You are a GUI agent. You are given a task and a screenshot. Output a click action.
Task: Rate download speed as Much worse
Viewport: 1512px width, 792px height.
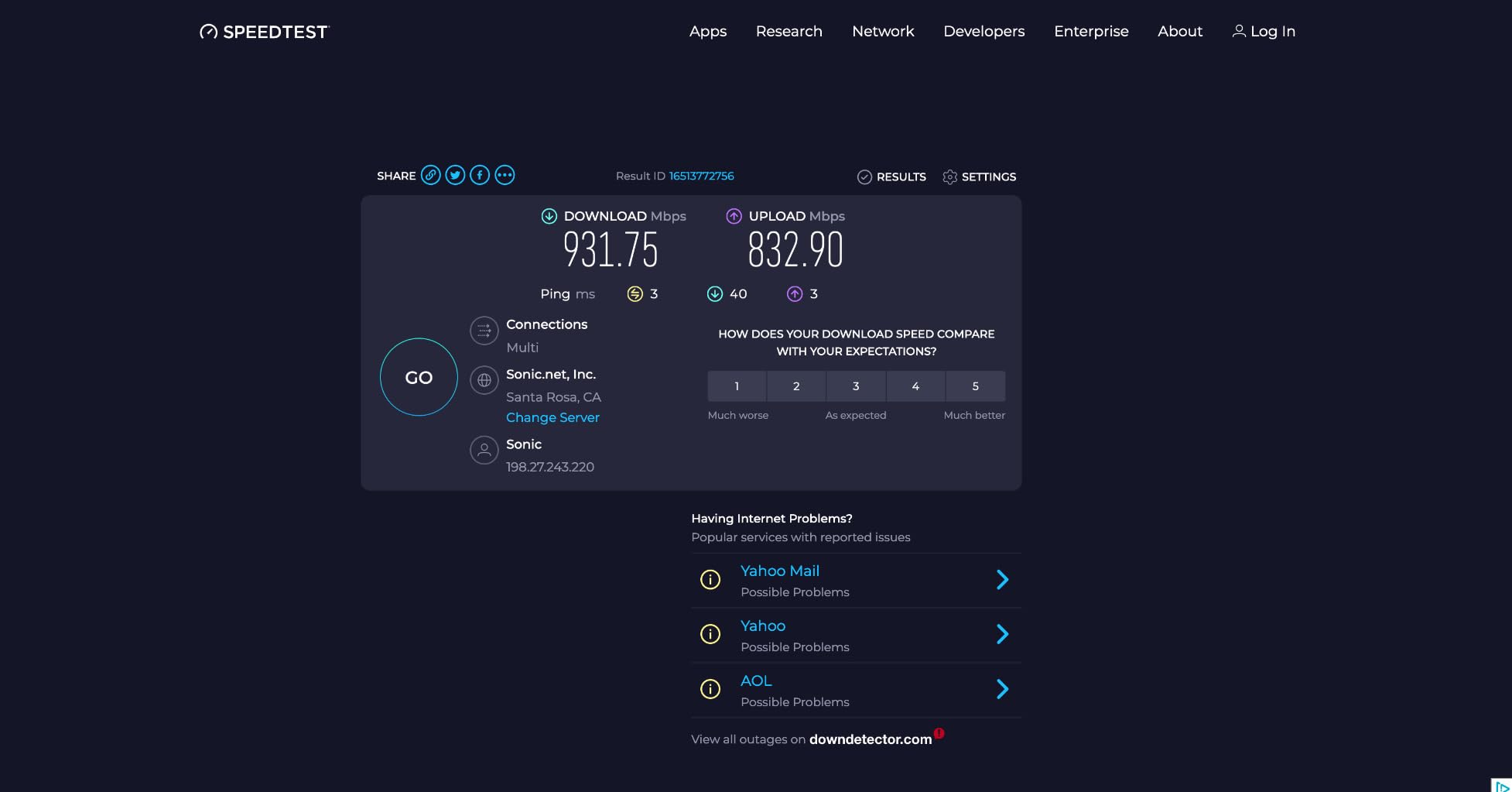click(x=736, y=386)
